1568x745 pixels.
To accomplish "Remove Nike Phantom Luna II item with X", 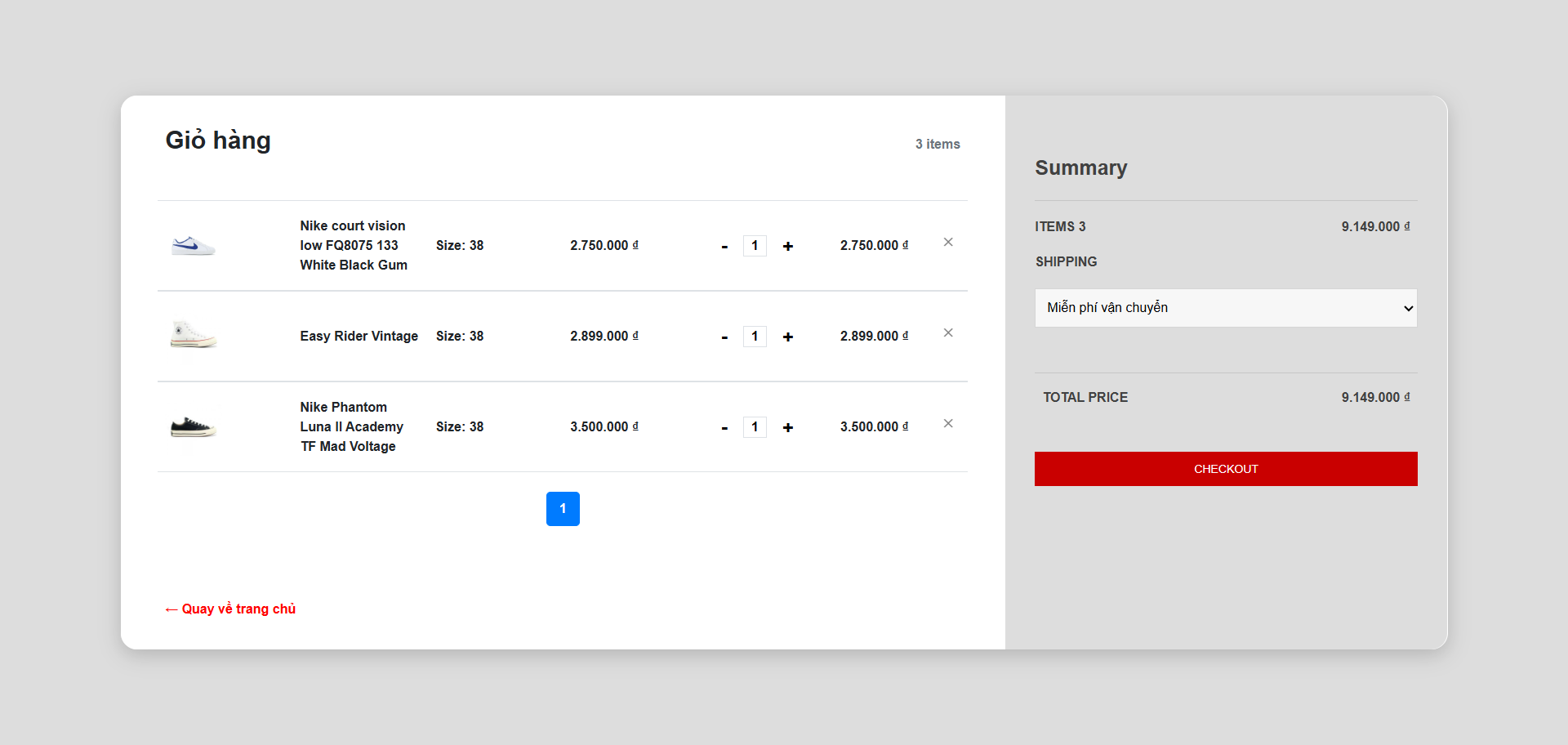I will click(x=948, y=423).
